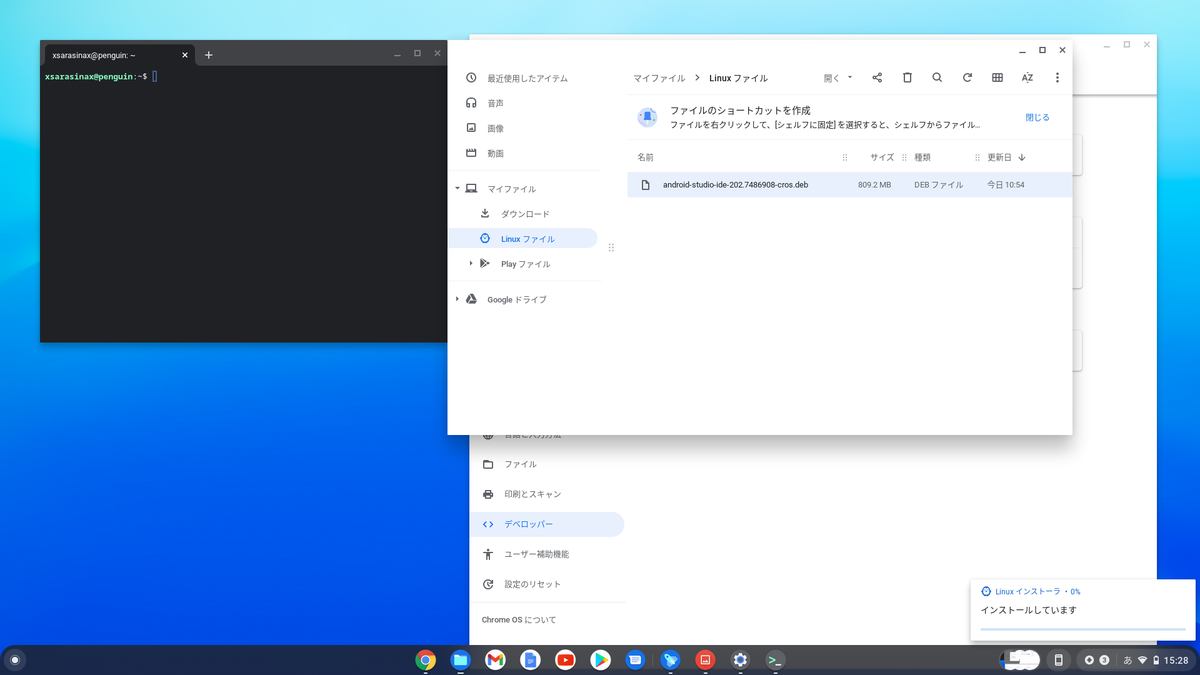The image size is (1200, 675).
Task: Click the 809.2 MB size cell
Action: 874,185
